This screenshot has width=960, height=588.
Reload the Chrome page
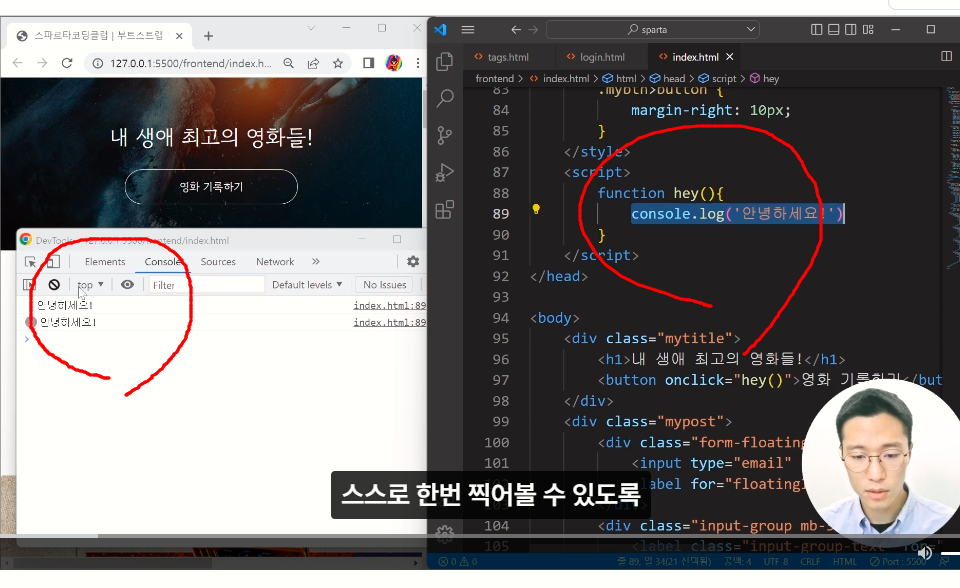coord(67,63)
